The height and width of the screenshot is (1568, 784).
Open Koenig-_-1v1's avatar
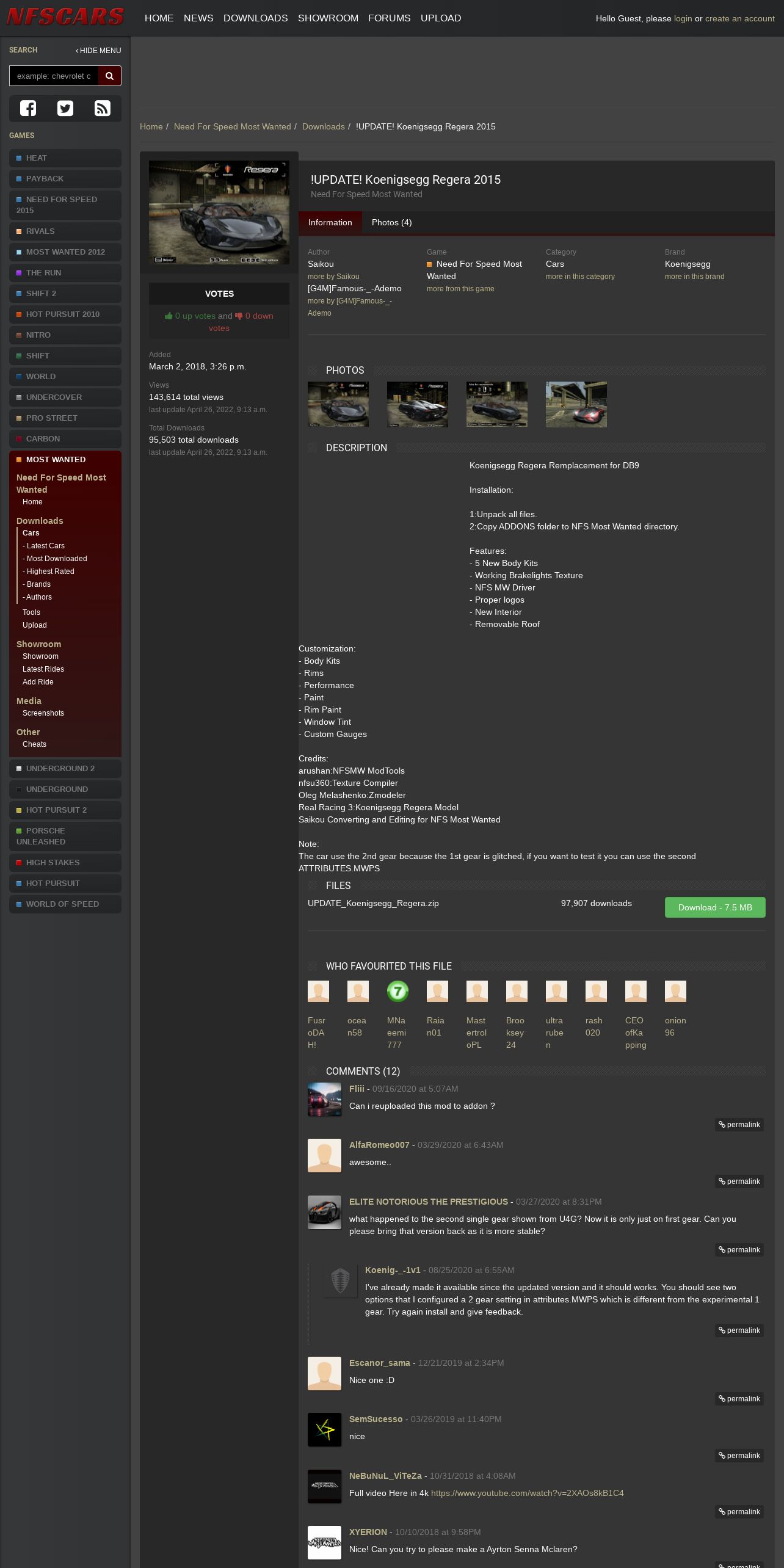(340, 1280)
